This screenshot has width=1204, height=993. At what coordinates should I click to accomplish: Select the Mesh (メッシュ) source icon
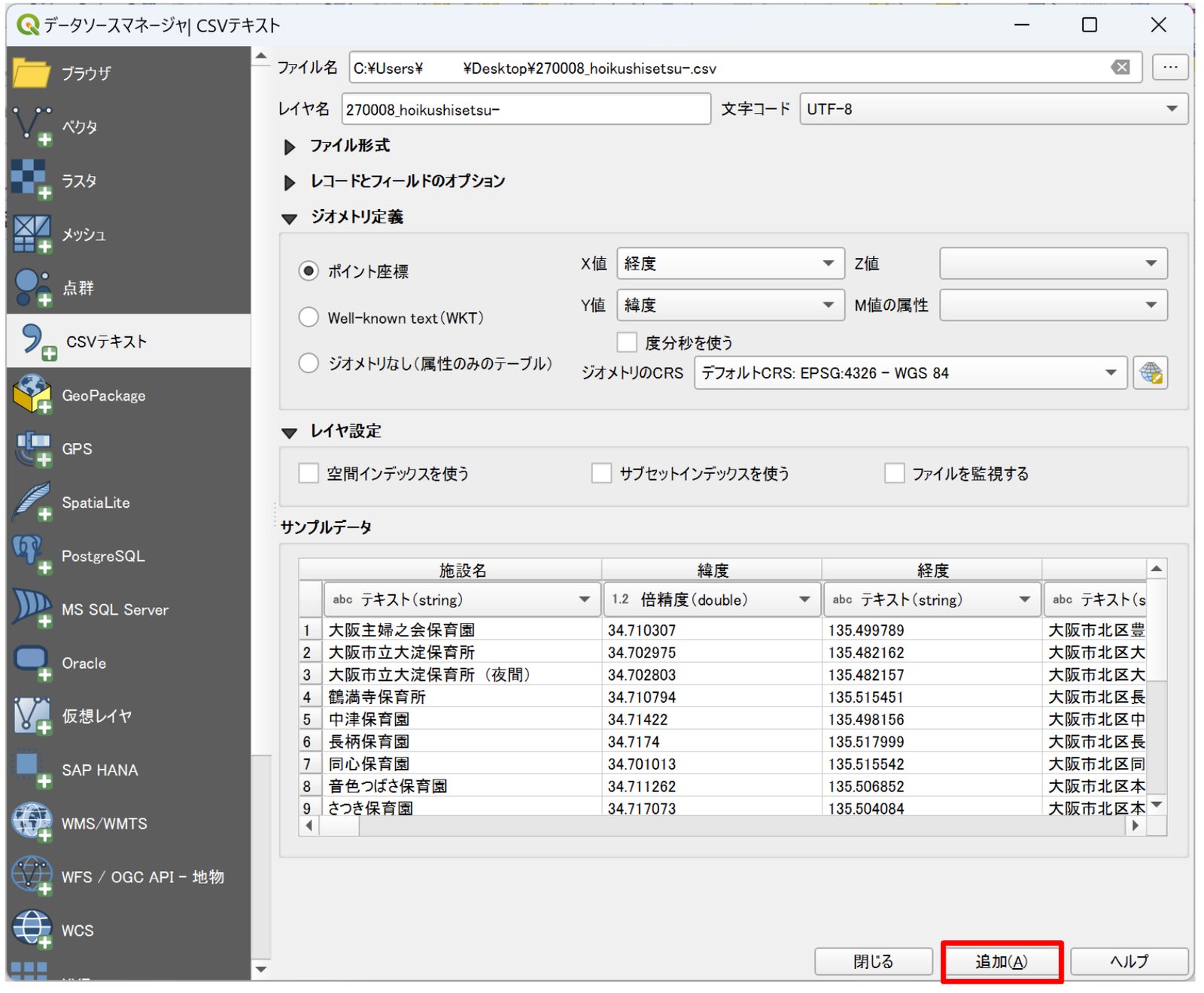(x=32, y=234)
